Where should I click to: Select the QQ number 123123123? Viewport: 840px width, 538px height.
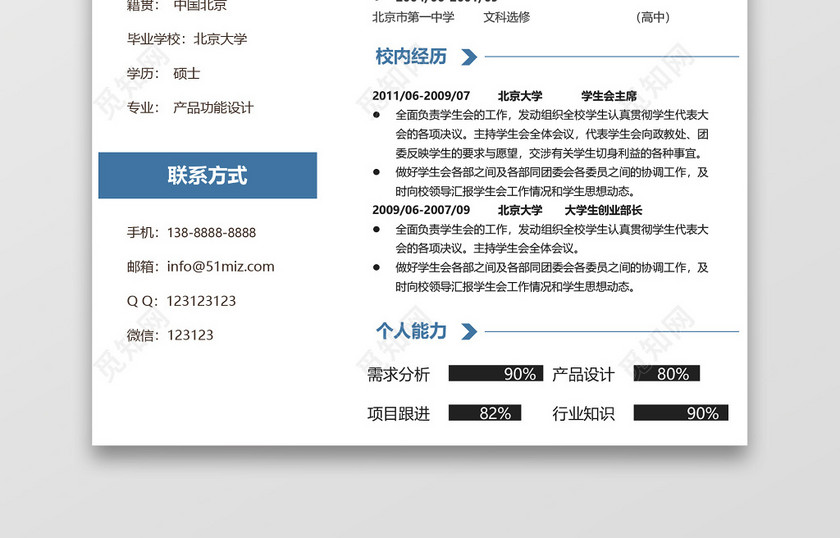click(x=201, y=301)
